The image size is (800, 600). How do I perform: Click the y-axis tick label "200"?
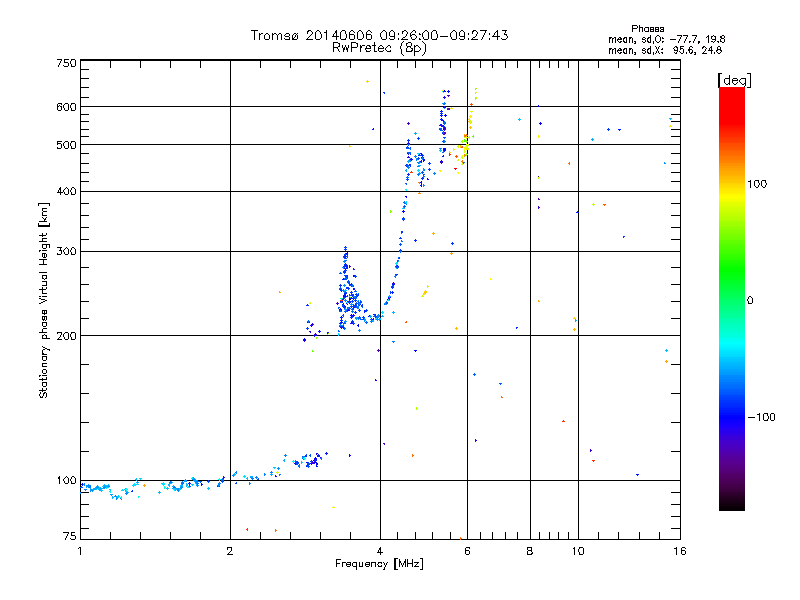click(x=66, y=336)
